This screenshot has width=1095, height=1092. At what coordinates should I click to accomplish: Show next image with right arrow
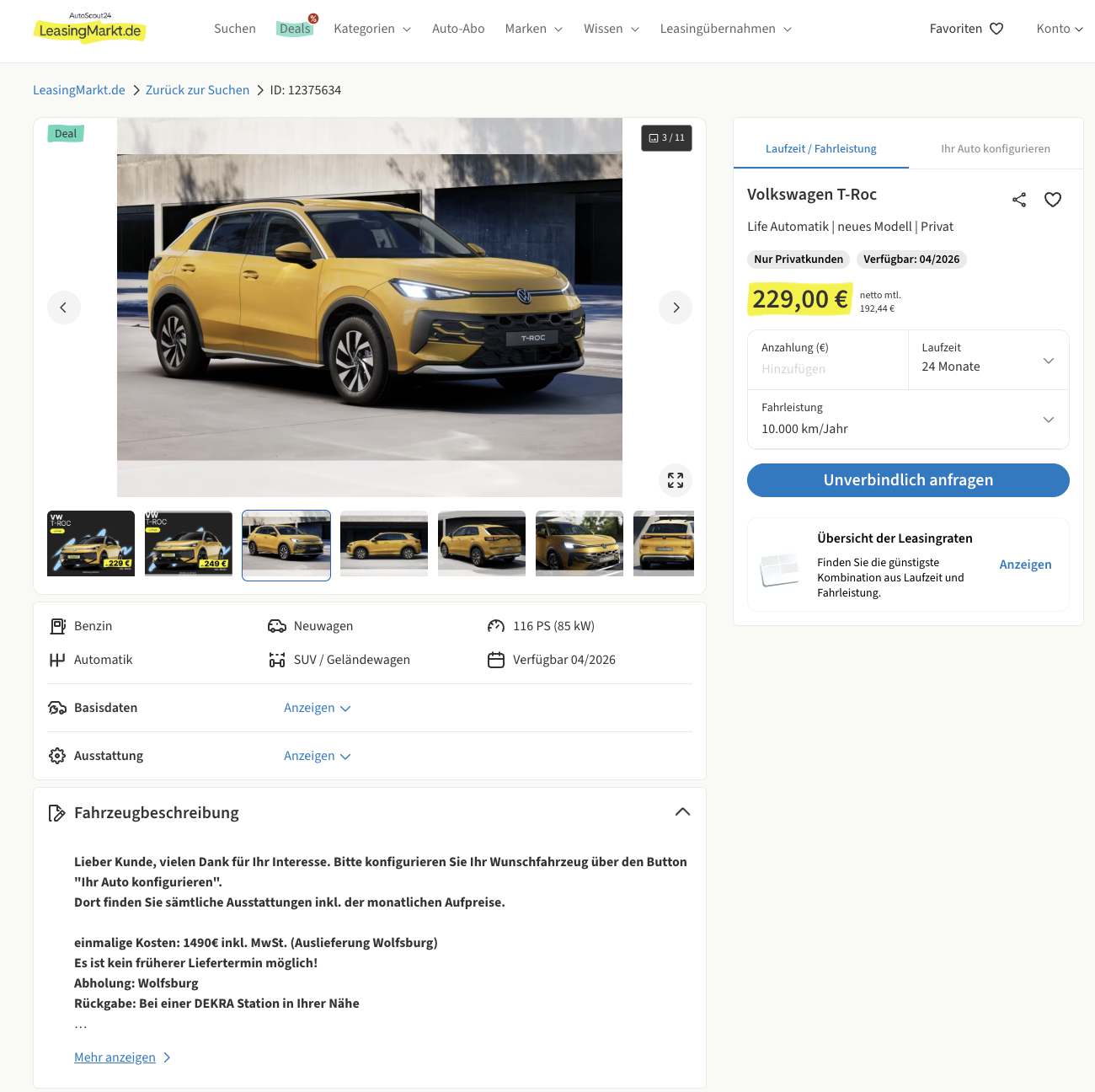click(x=676, y=308)
